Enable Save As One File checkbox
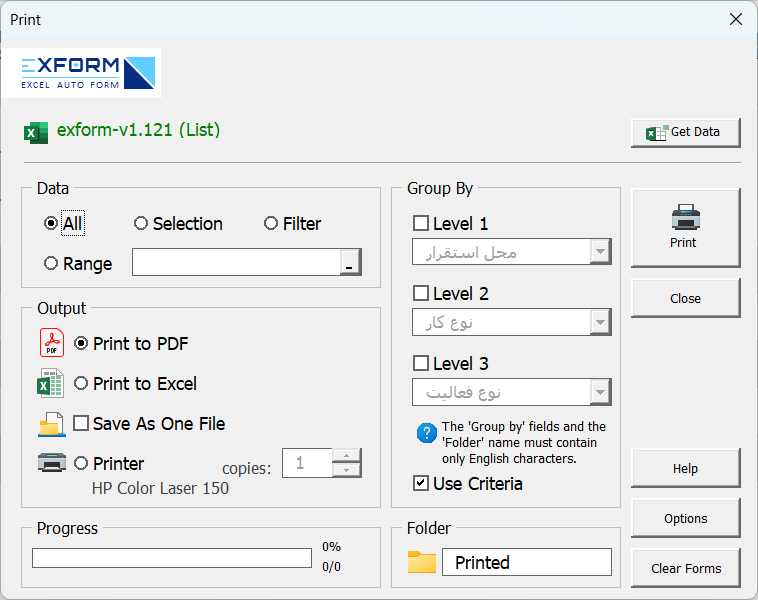The image size is (758, 600). coord(81,423)
